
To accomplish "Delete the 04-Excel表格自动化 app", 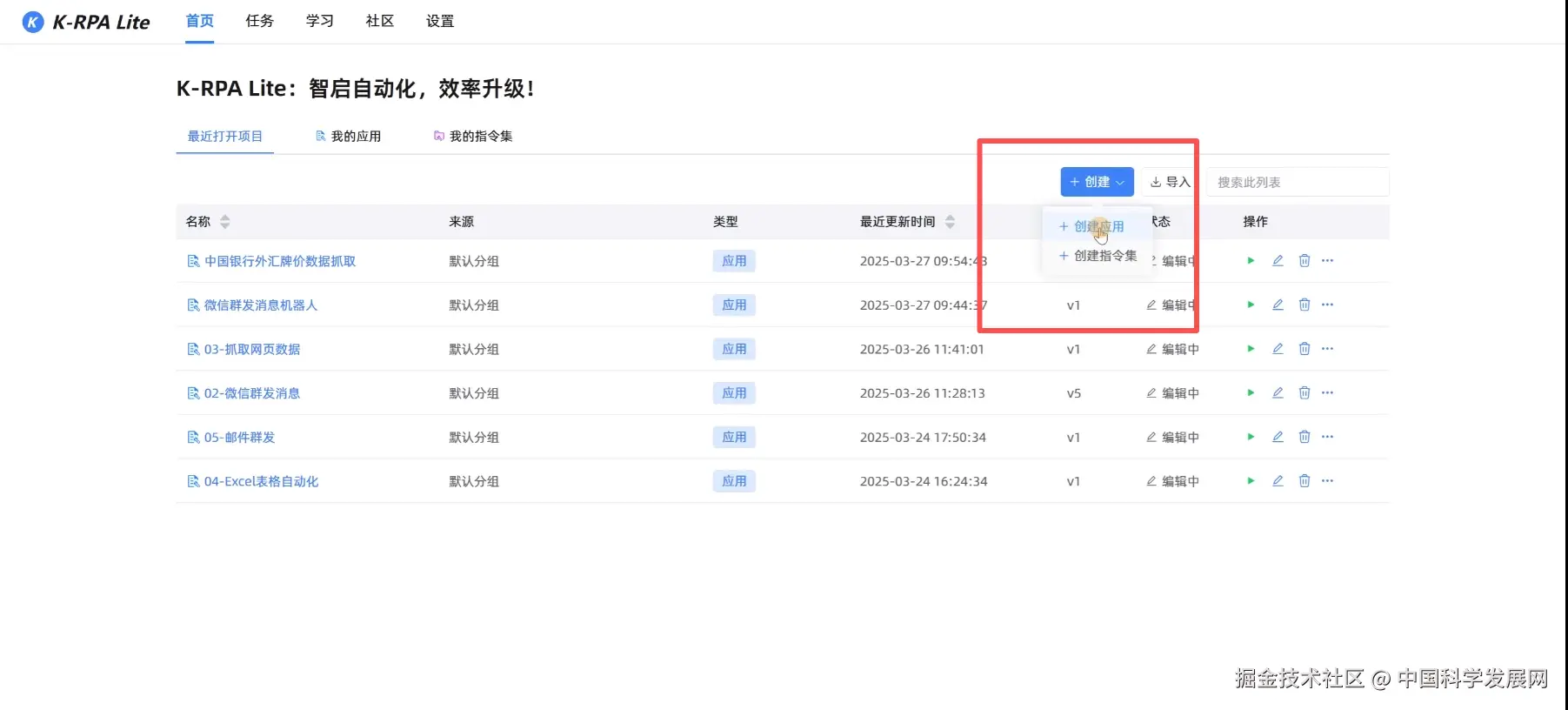I will pos(1304,480).
